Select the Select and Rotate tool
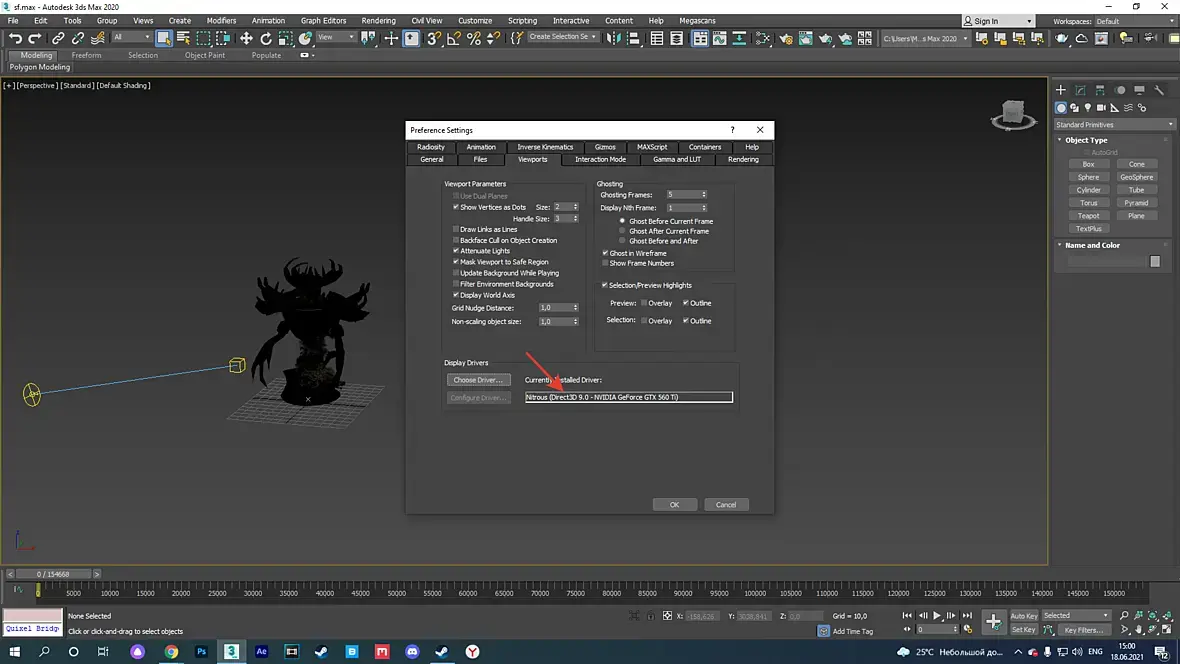The height and width of the screenshot is (664, 1180). point(266,38)
